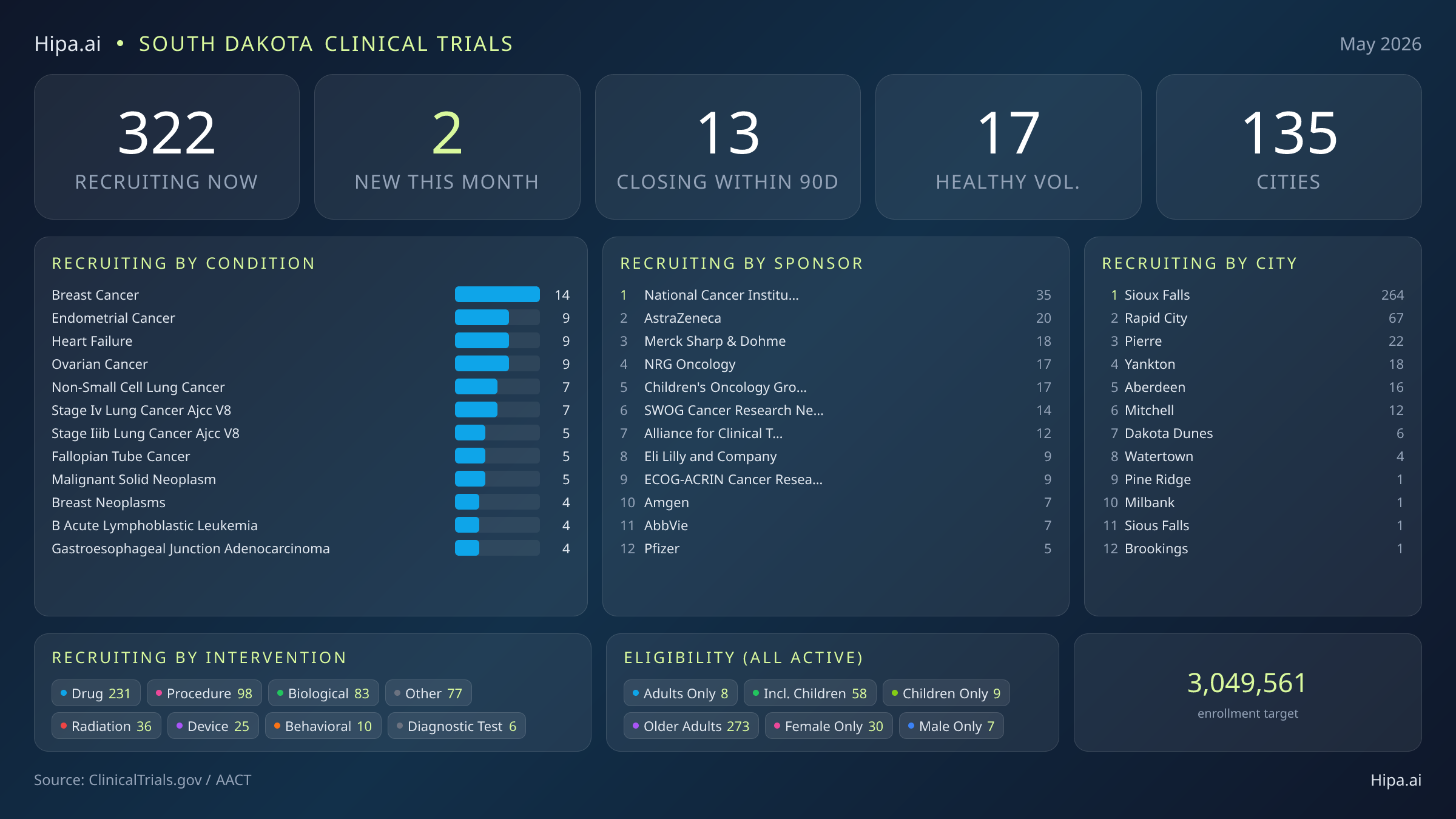Click Non-Small Cell Lung Cancer row
Viewport: 1456px width, 819px height.
coord(311,386)
